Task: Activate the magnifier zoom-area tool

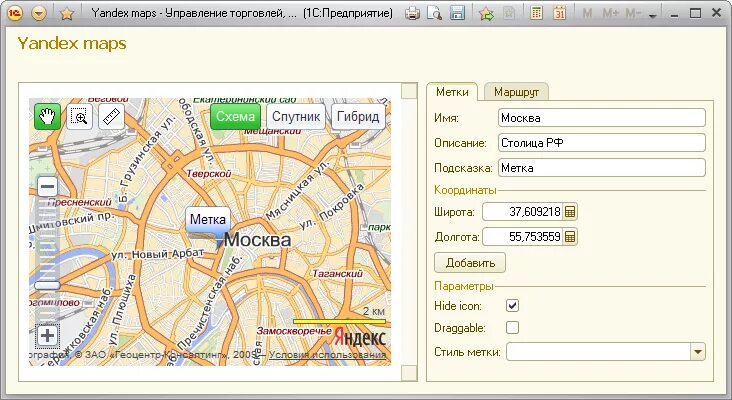Action: [x=80, y=117]
